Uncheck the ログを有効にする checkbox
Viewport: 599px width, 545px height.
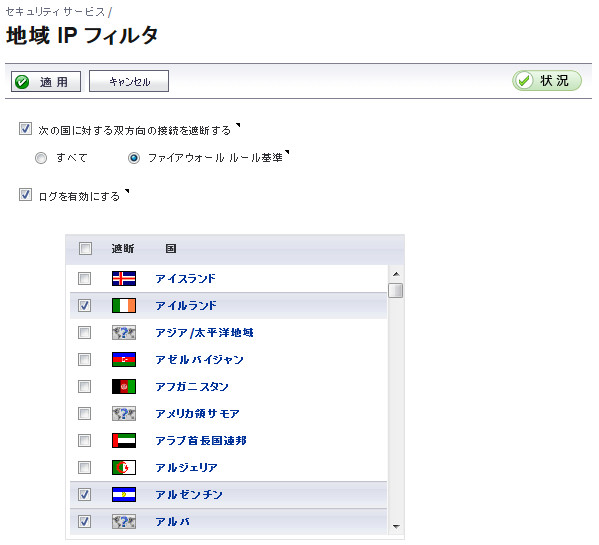pos(25,194)
